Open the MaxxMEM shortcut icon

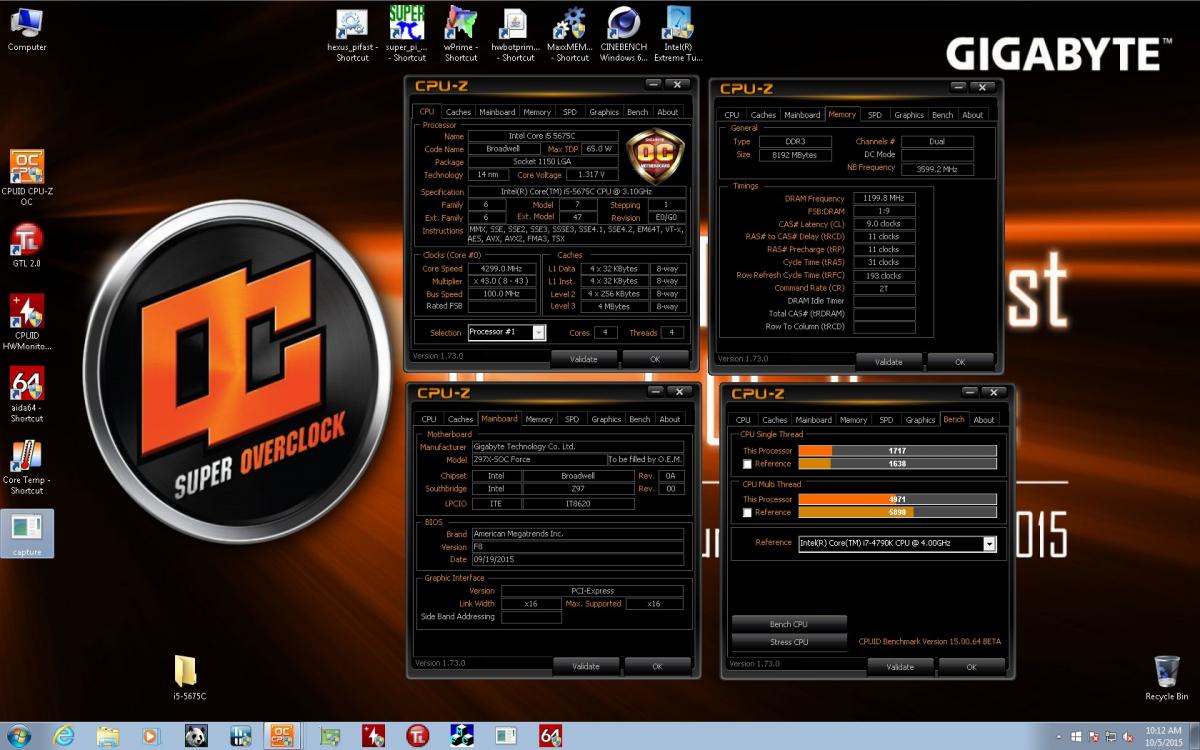(569, 35)
